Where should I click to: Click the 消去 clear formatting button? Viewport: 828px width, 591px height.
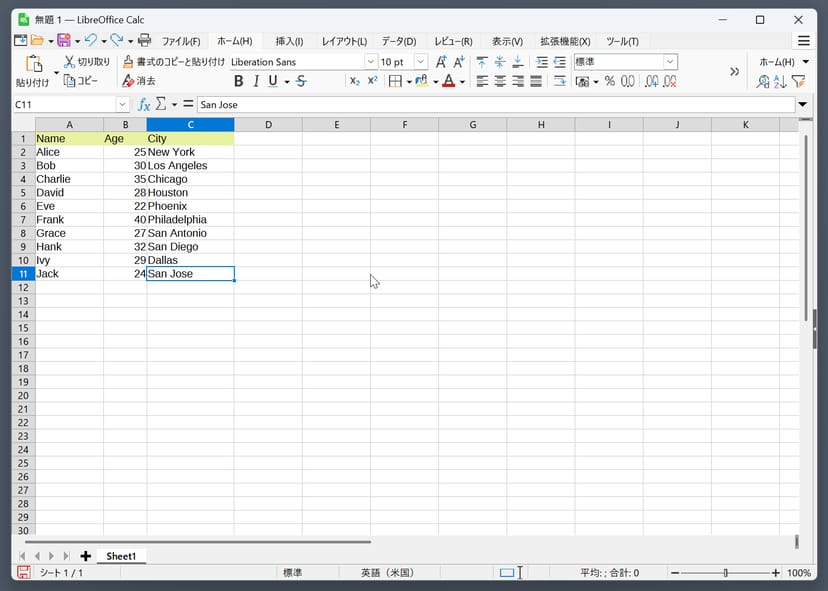(x=139, y=81)
